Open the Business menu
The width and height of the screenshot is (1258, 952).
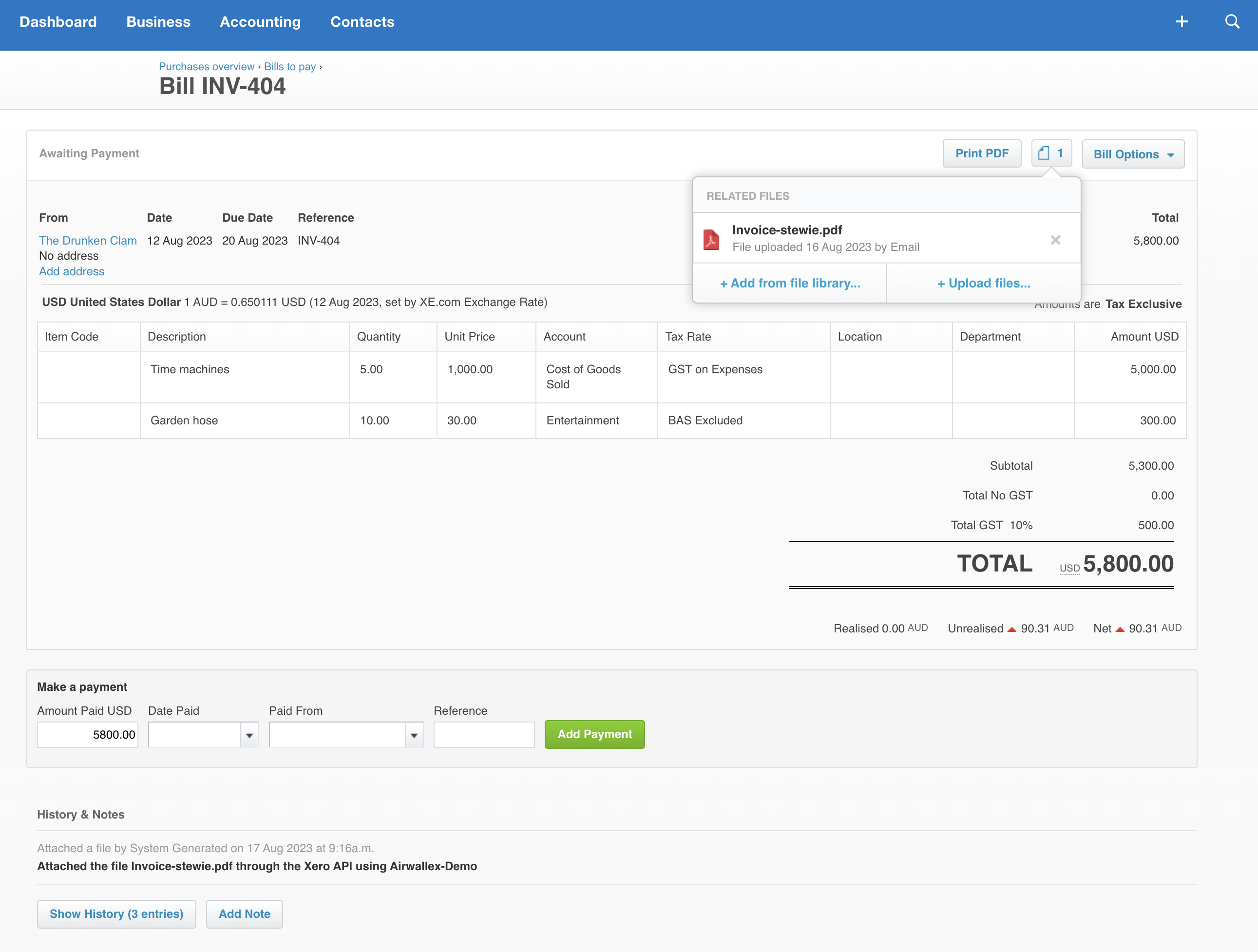158,21
